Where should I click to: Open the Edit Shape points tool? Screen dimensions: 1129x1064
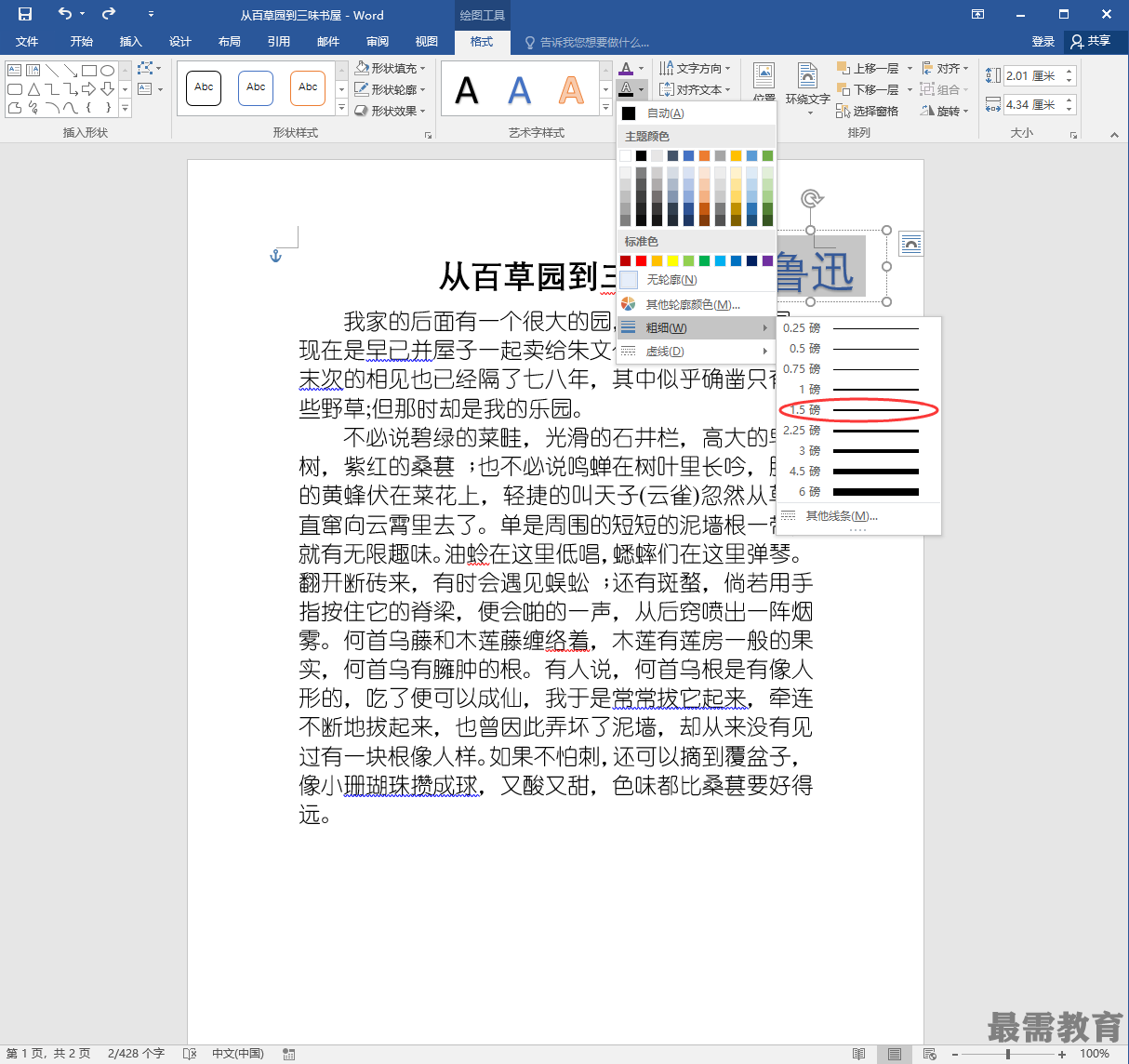pos(146,69)
